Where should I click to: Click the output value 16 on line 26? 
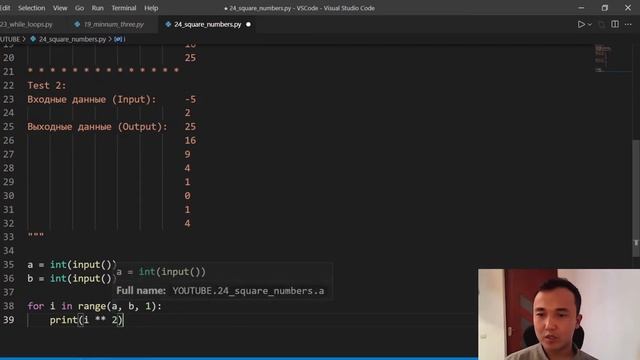tap(190, 140)
